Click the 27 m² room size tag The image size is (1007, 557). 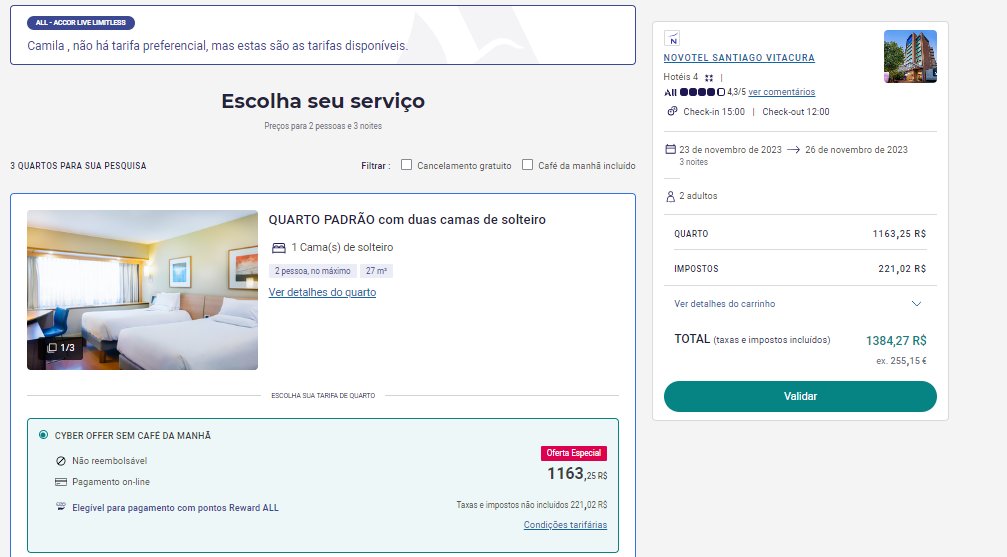[376, 271]
